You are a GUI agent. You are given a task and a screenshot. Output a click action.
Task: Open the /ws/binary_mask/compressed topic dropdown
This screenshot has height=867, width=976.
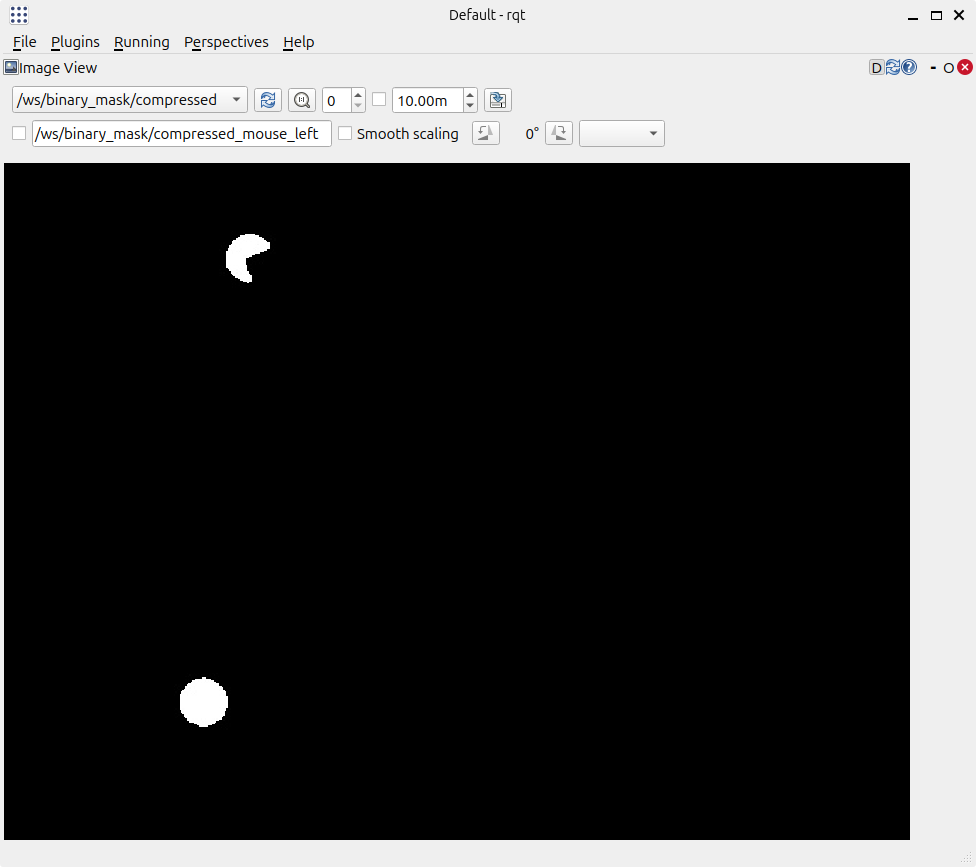point(130,100)
